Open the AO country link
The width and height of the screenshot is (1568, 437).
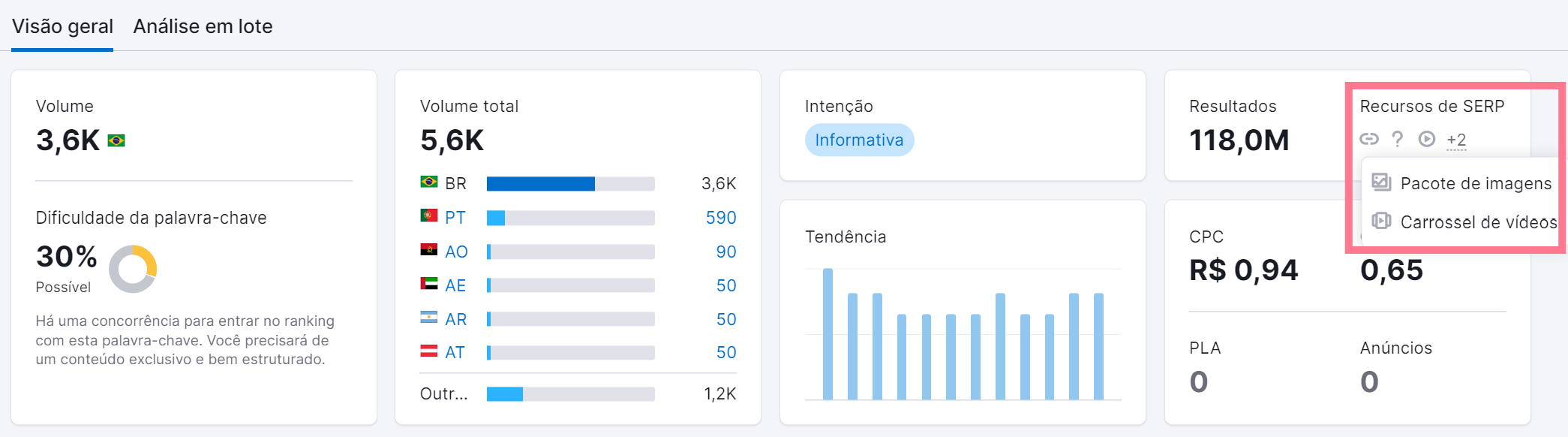pos(456,252)
